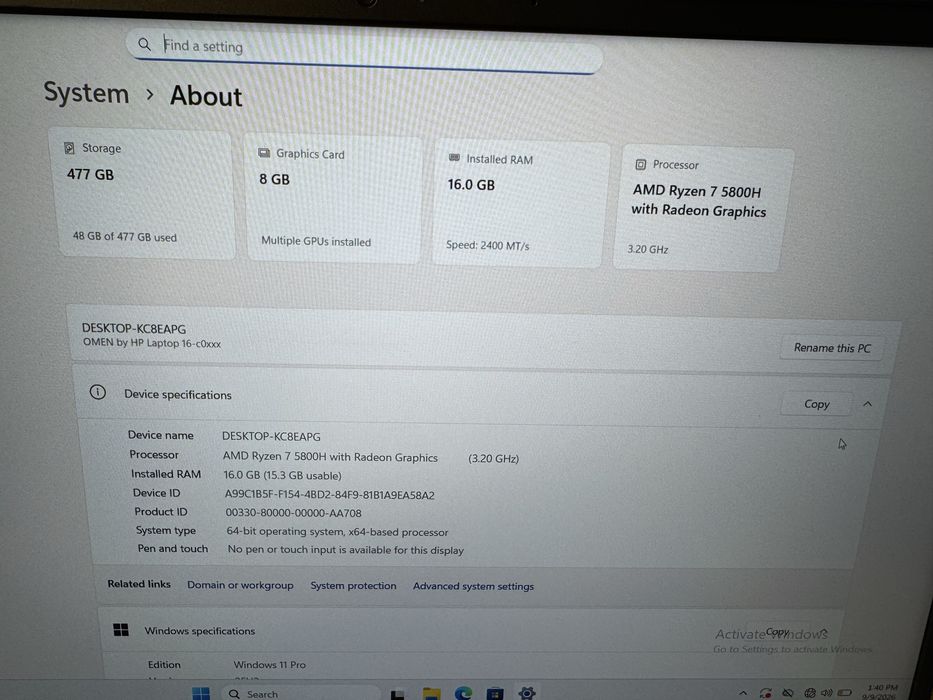This screenshot has height=700, width=933.
Task: Collapse the Device specifications section
Action: [868, 404]
